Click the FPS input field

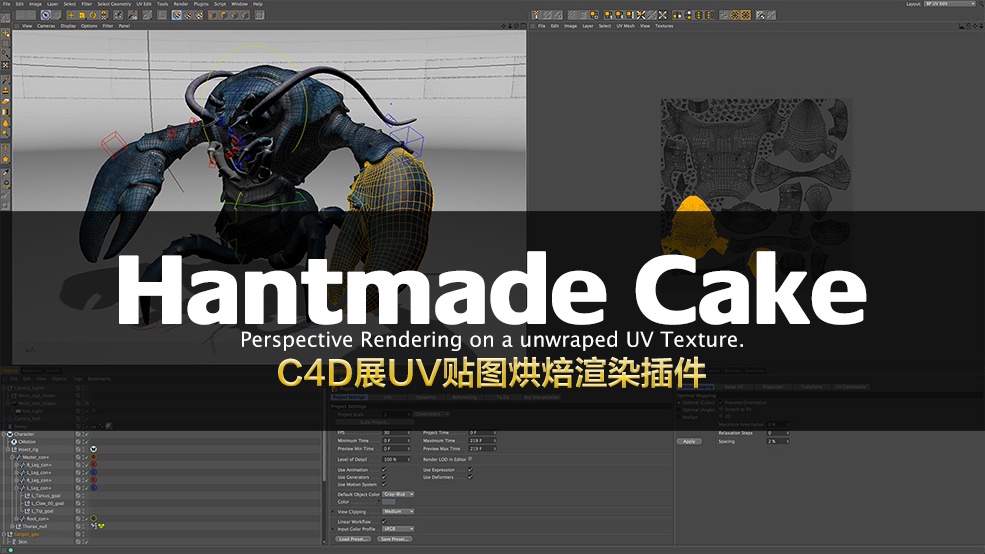396,433
